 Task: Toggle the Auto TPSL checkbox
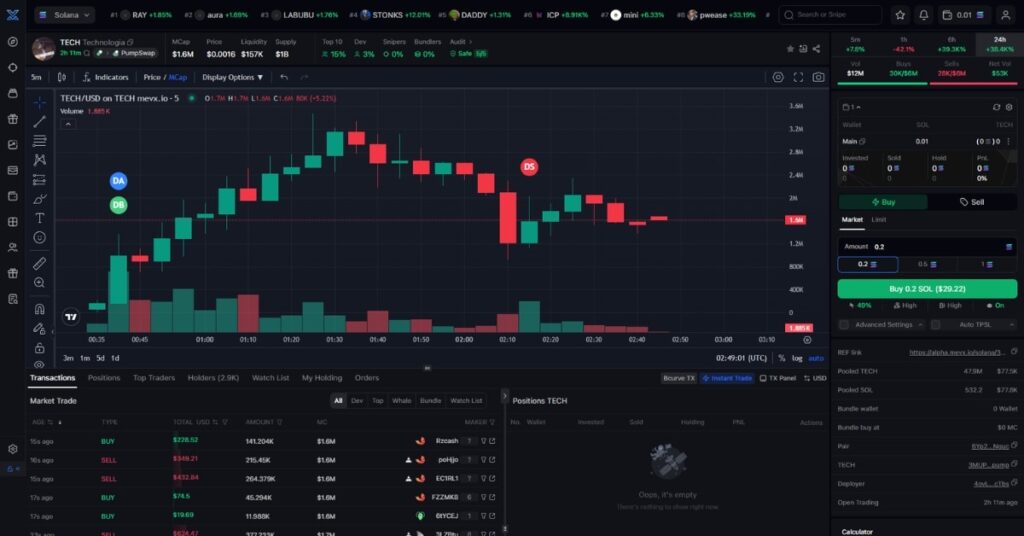935,324
